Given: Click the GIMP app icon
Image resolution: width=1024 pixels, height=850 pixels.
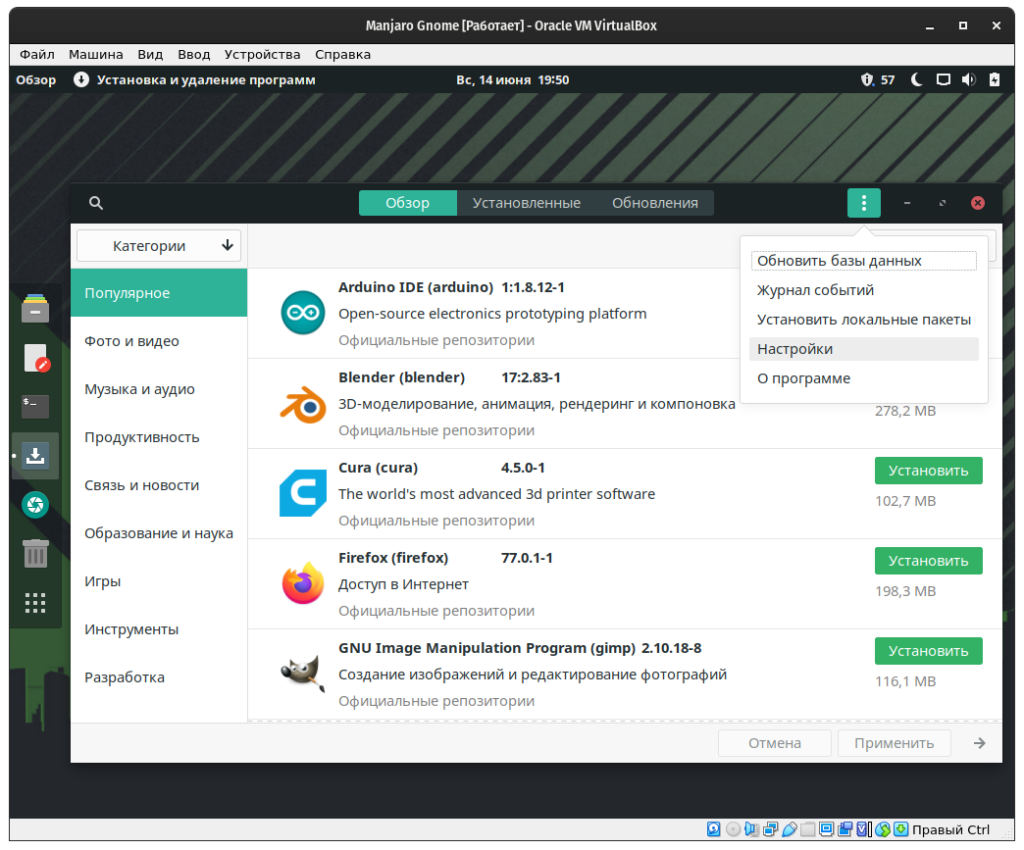Looking at the screenshot, I should tap(302, 674).
